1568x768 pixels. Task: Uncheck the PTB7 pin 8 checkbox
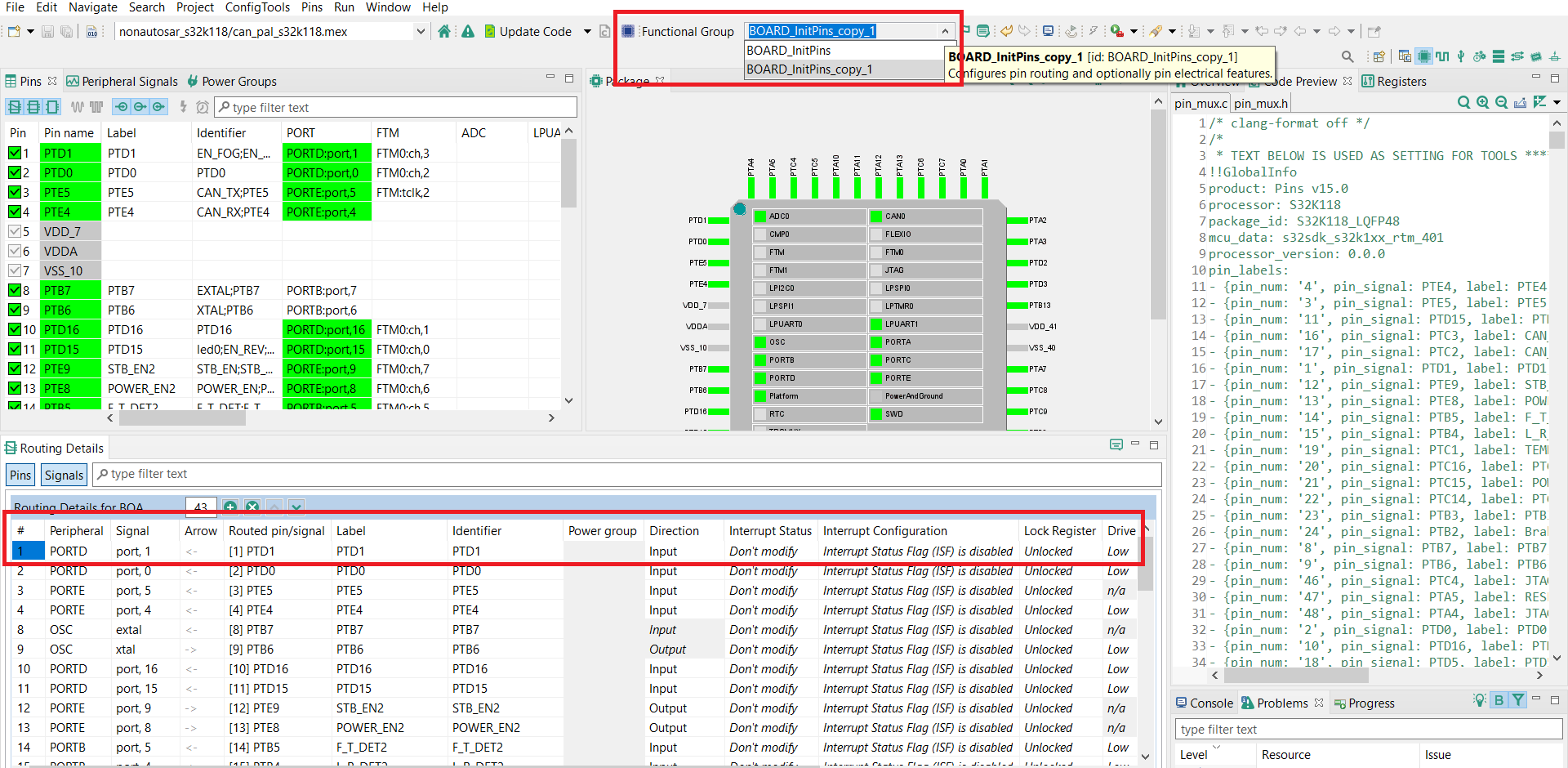click(15, 290)
